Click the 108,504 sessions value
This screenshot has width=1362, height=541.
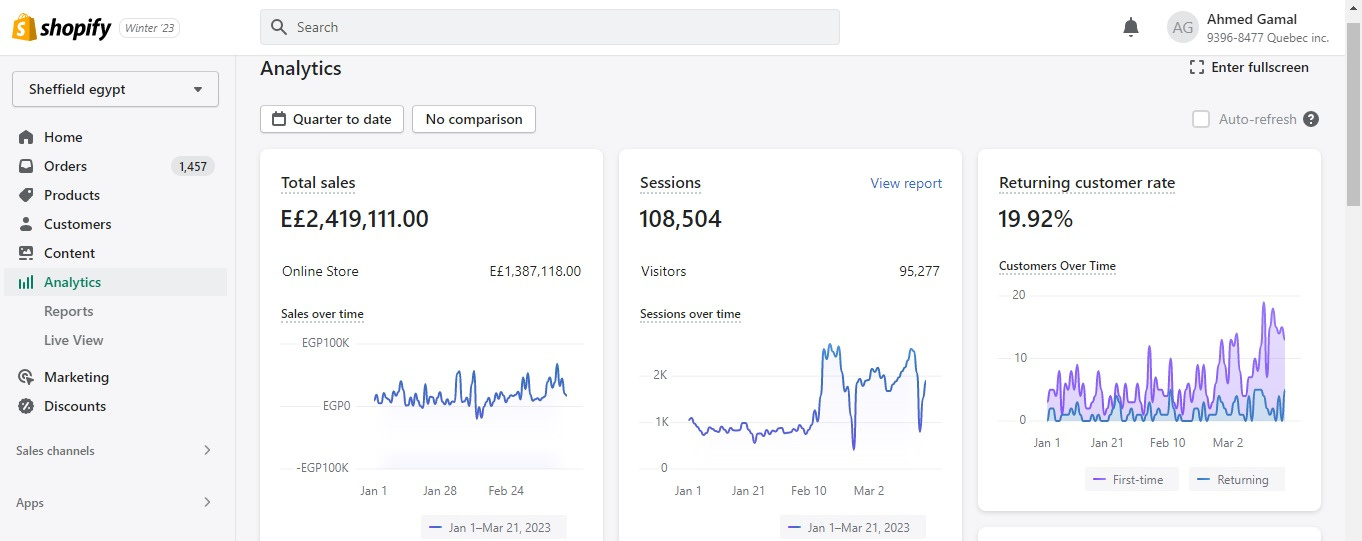[x=680, y=219]
